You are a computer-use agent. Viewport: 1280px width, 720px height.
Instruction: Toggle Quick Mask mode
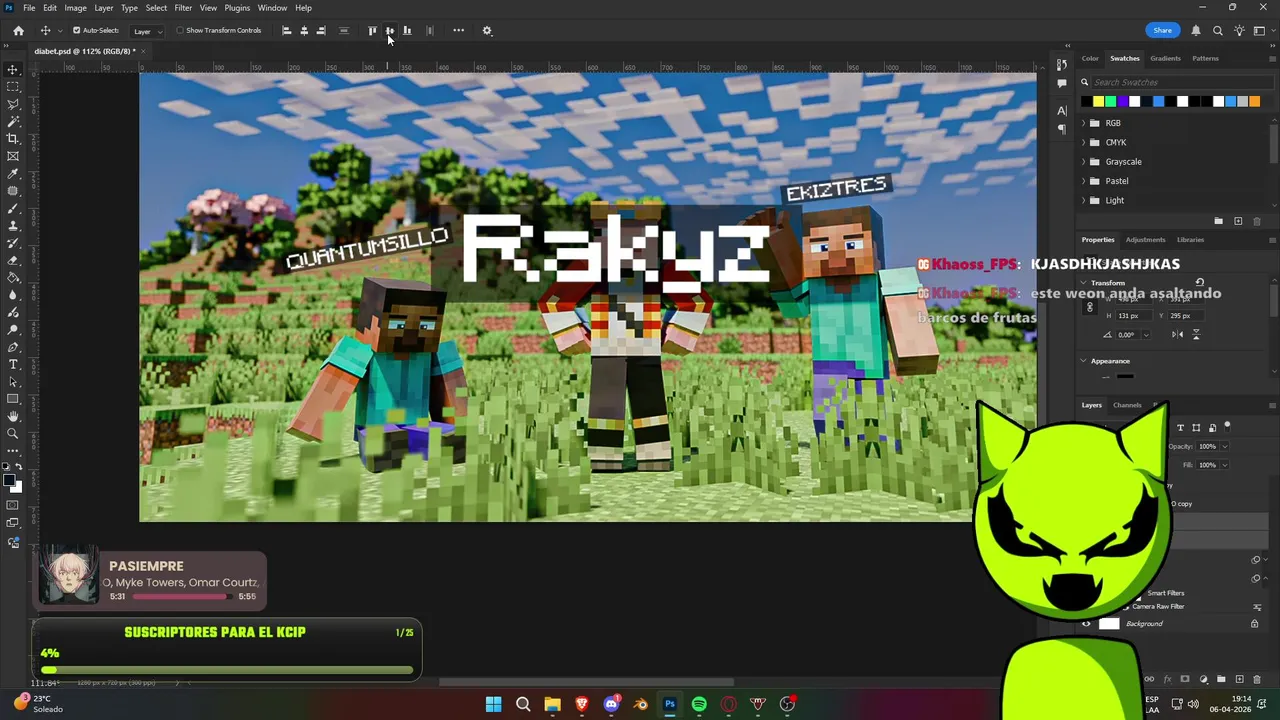click(13, 505)
